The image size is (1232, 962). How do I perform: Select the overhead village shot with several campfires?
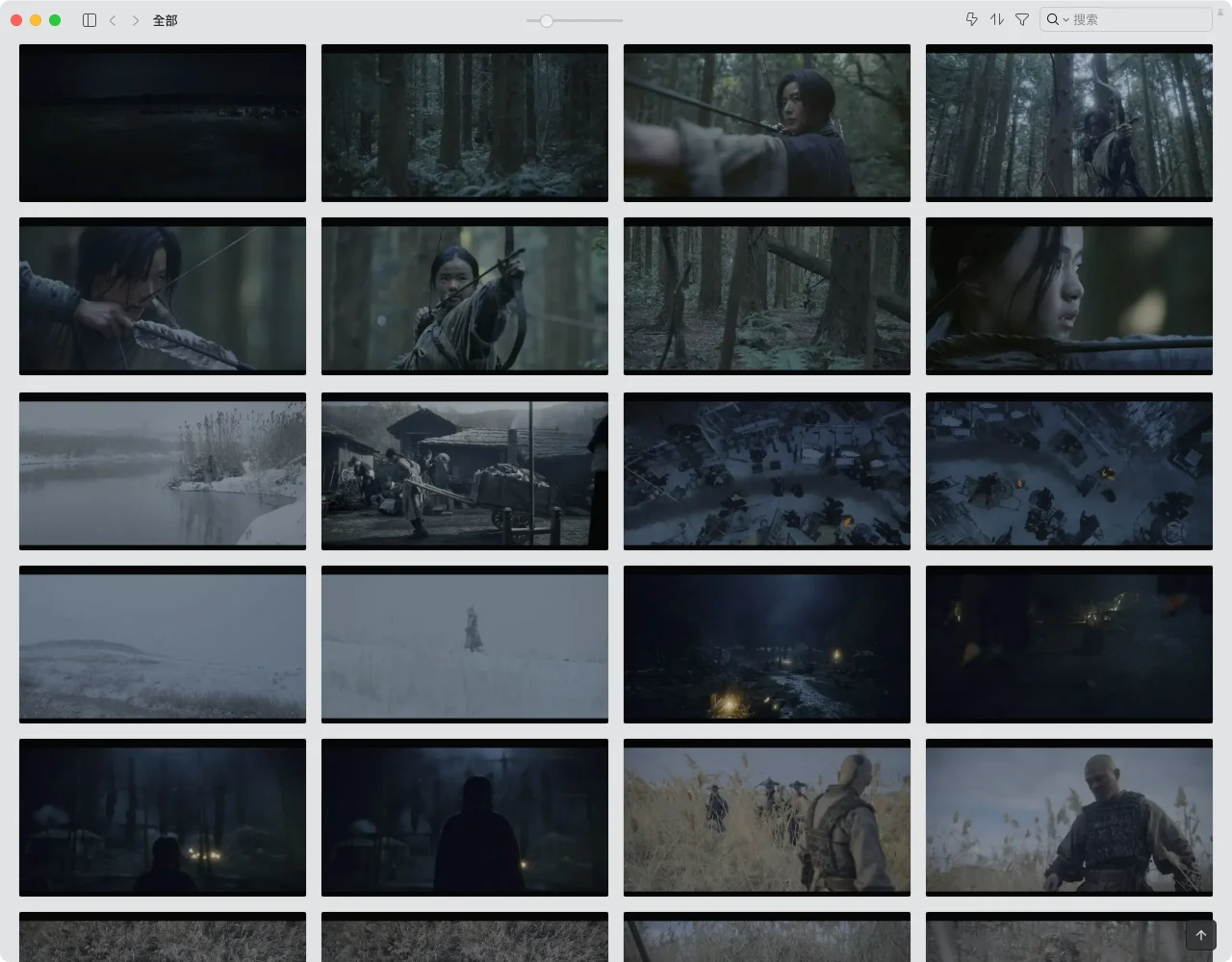point(1069,471)
